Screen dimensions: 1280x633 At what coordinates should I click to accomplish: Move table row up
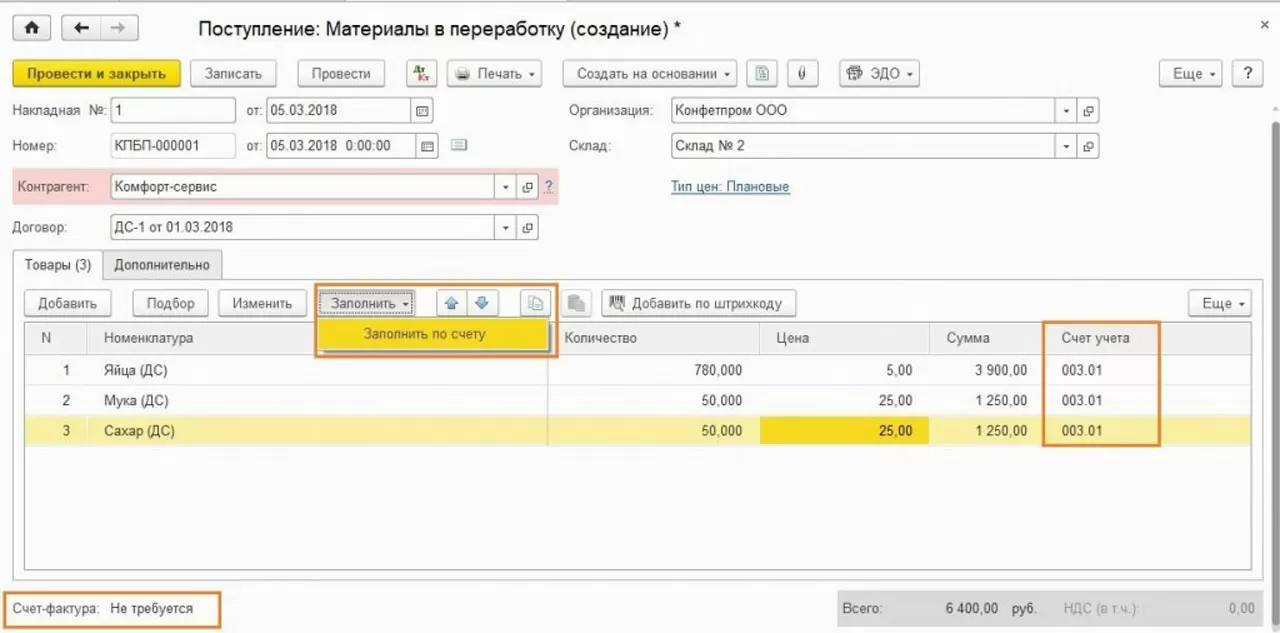pos(452,303)
